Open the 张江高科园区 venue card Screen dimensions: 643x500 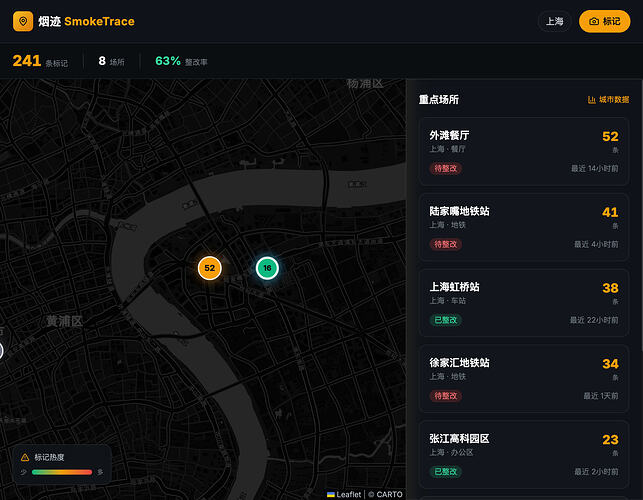click(524, 455)
